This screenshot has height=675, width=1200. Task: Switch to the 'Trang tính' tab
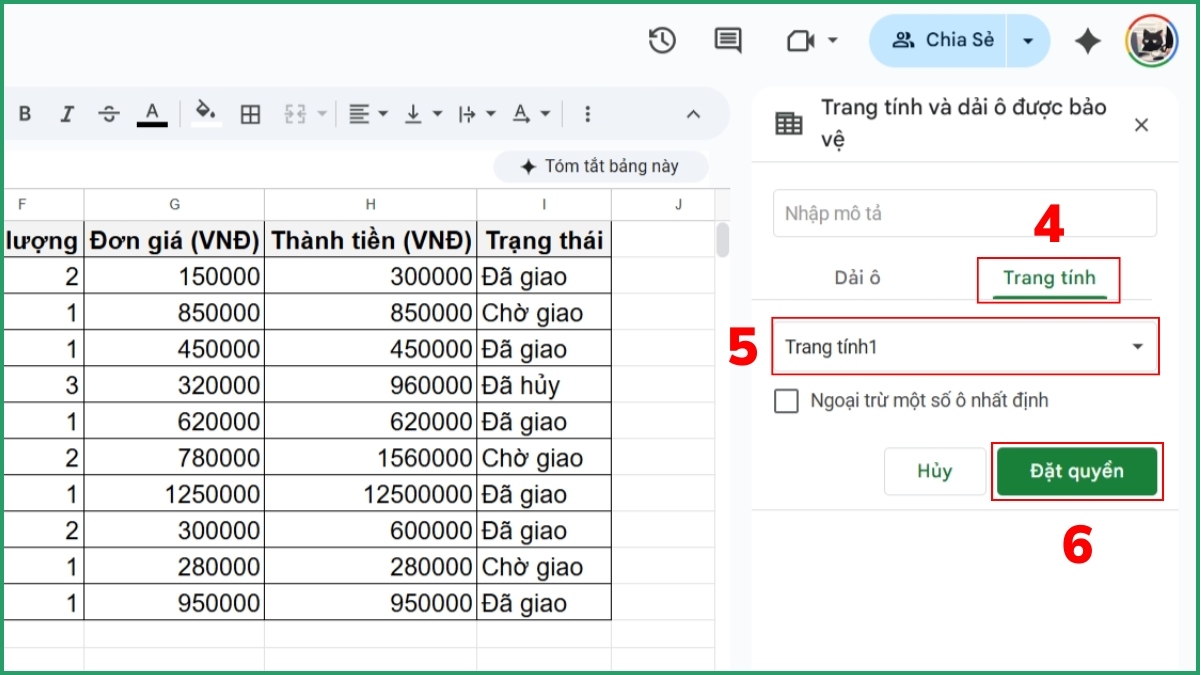[x=1048, y=279]
